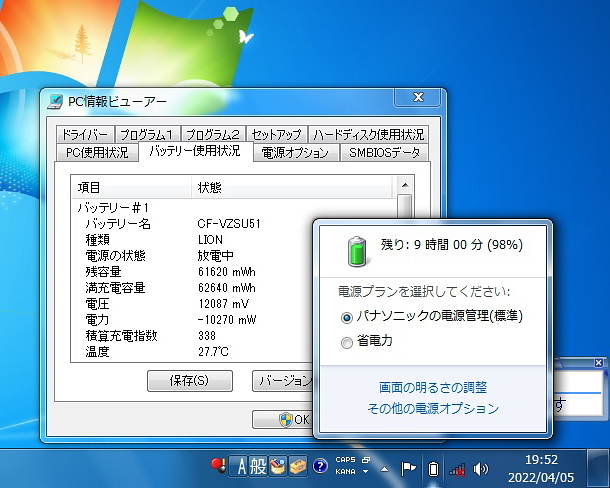Viewport: 610px width, 488px height.
Task: Switch to the プログラム1 tab
Action: pos(148,135)
